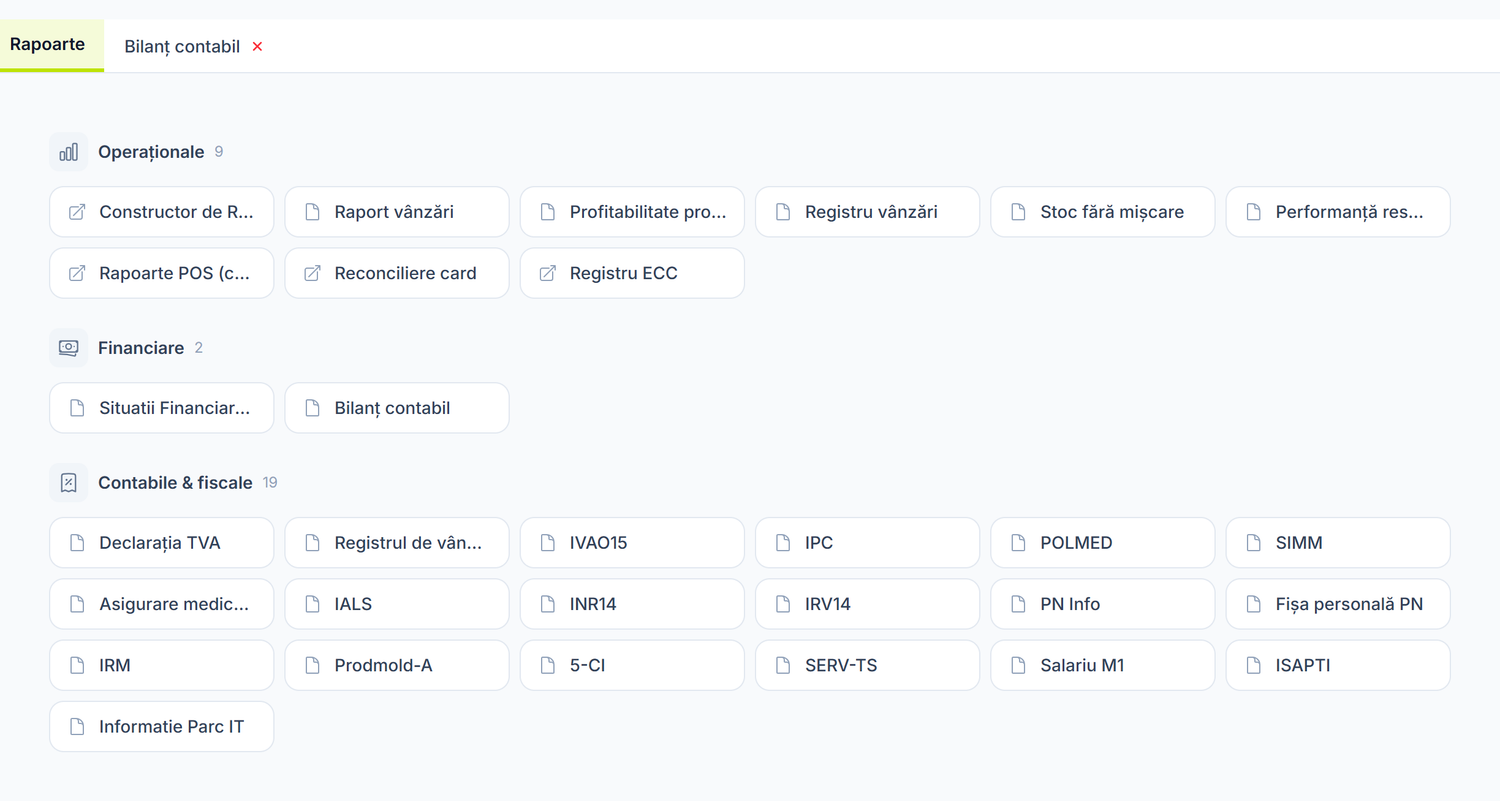Open the IPC report
Viewport: 1500px width, 801px height.
(867, 543)
